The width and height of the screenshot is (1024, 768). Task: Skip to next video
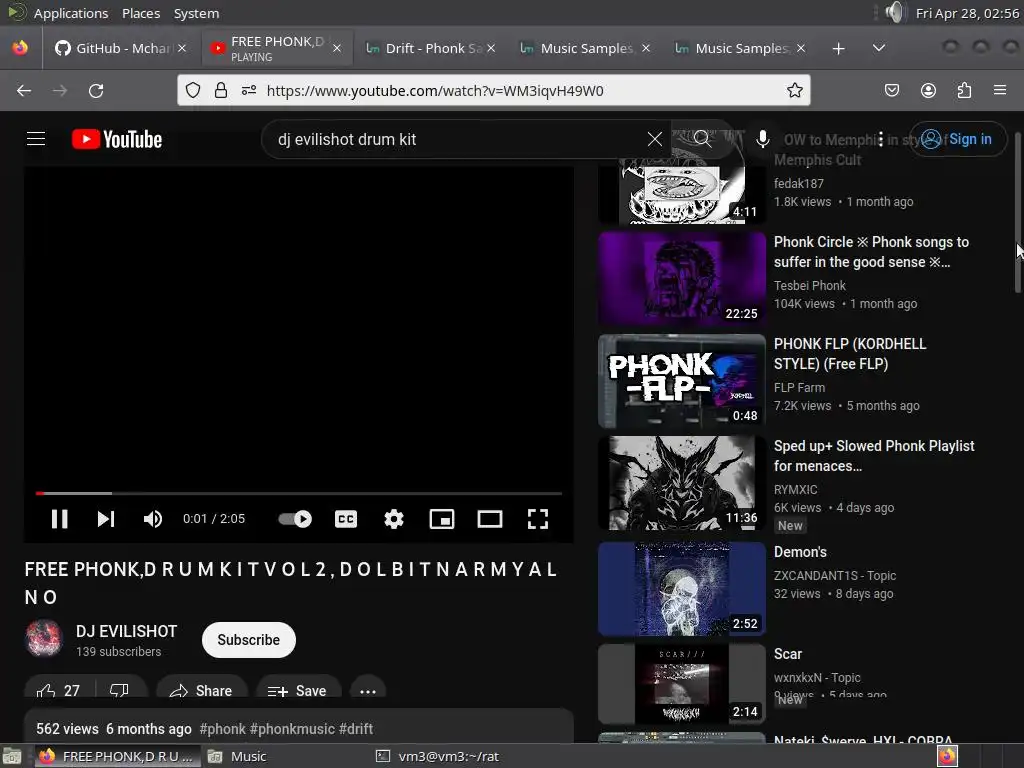coord(106,519)
